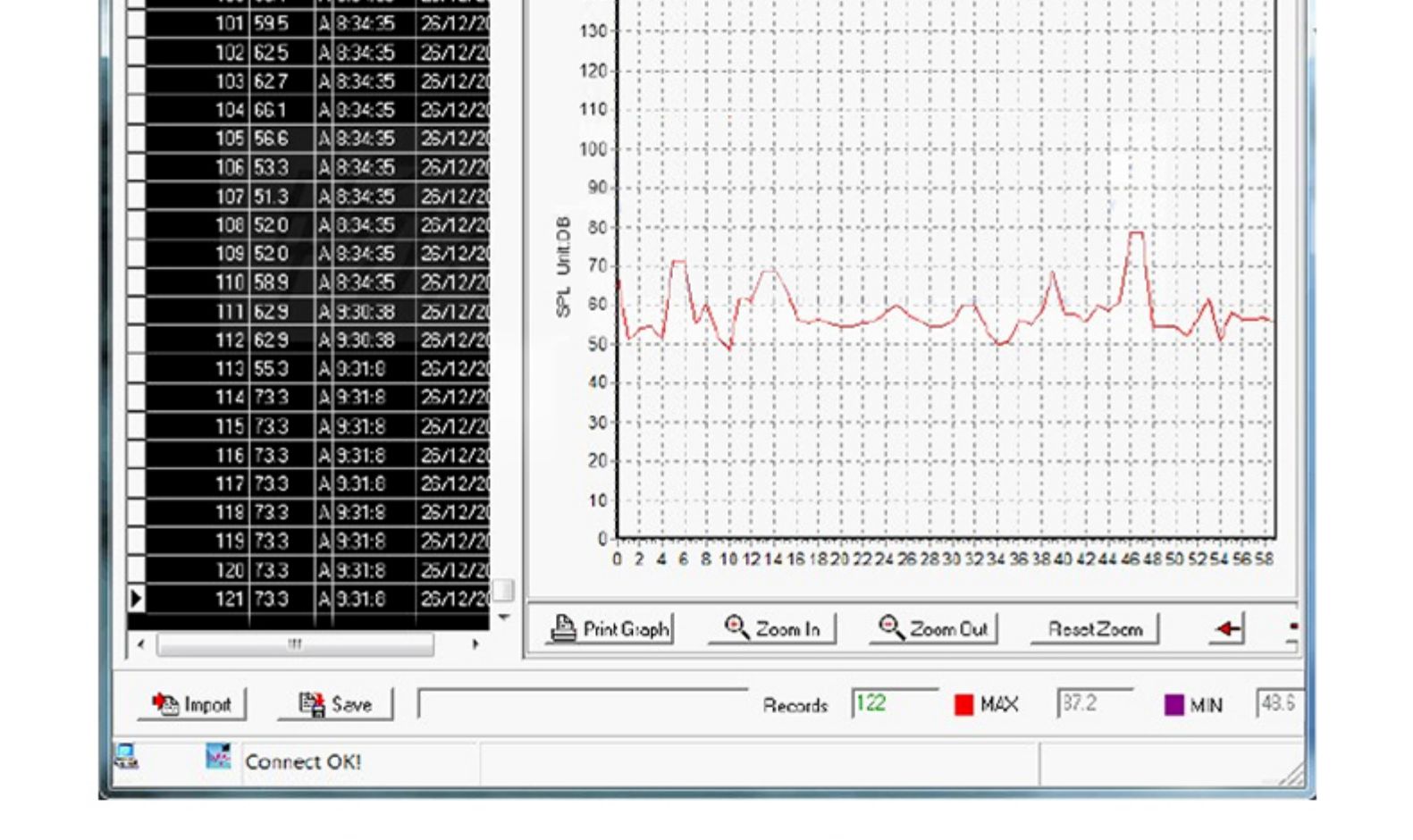The height and width of the screenshot is (840, 1413).
Task: Zoom In on the SPL graph
Action: tap(771, 628)
